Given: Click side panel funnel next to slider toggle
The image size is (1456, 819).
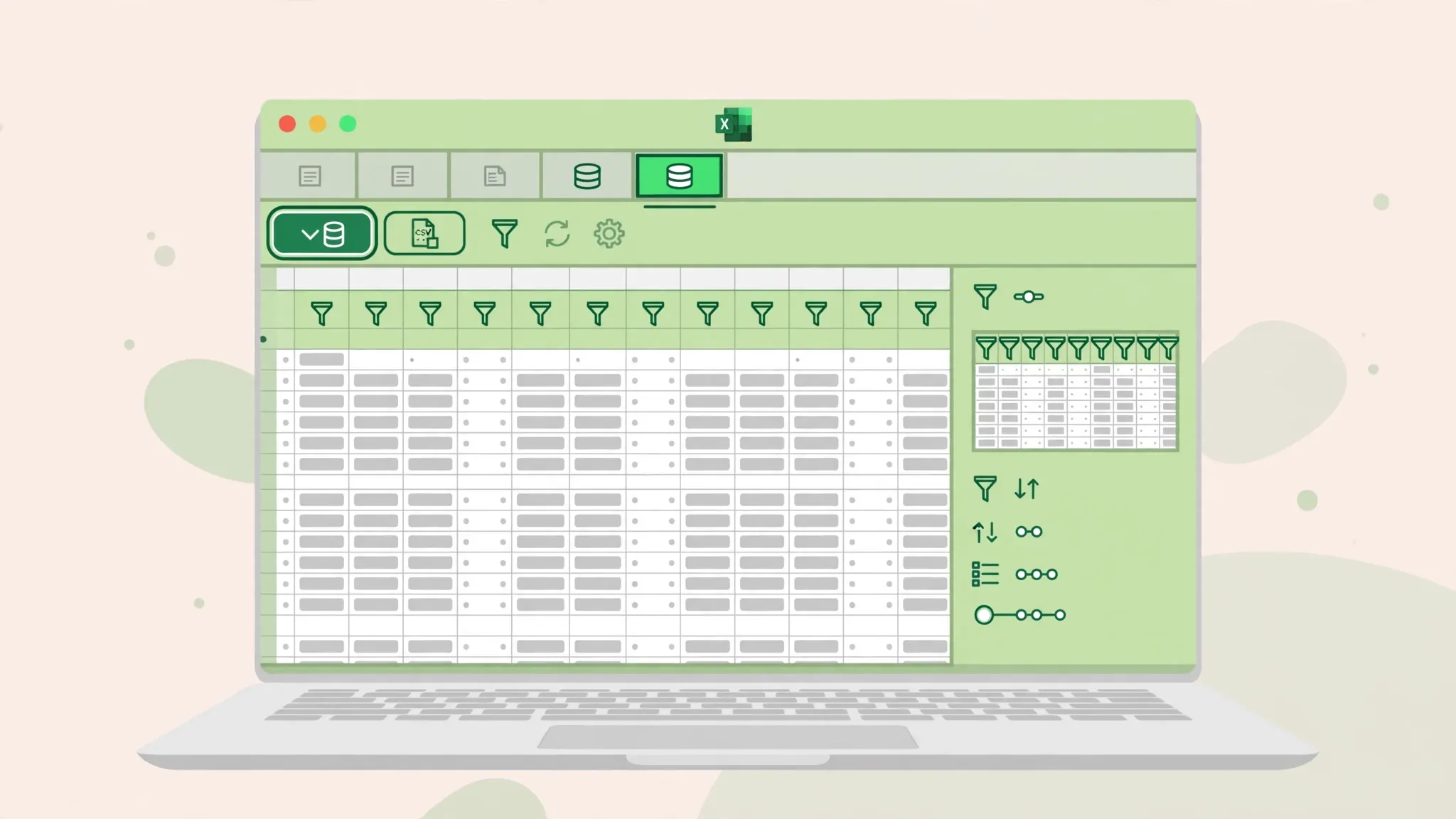Looking at the screenshot, I should [x=985, y=296].
